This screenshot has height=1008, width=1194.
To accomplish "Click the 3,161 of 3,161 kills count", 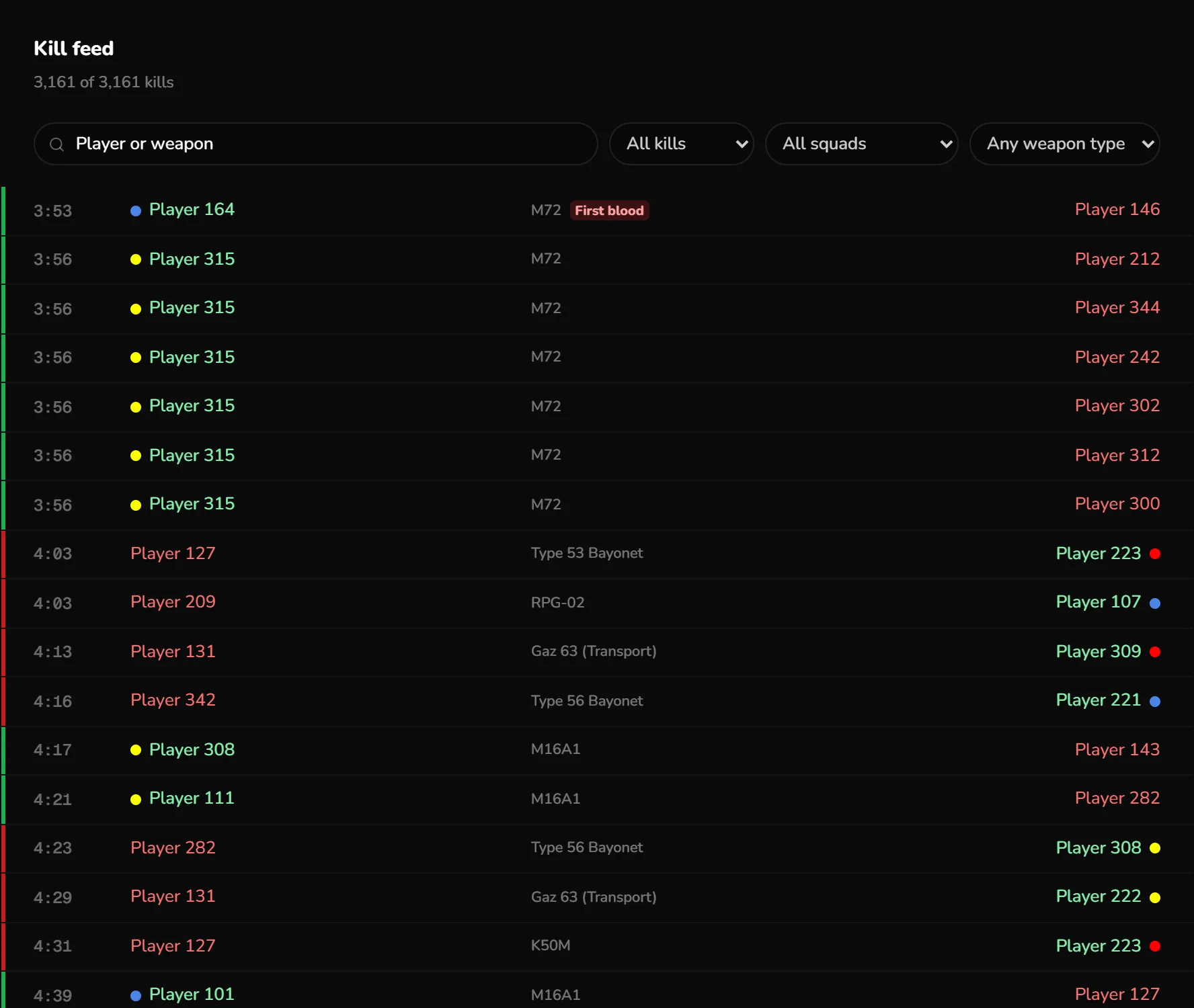I will click(104, 82).
